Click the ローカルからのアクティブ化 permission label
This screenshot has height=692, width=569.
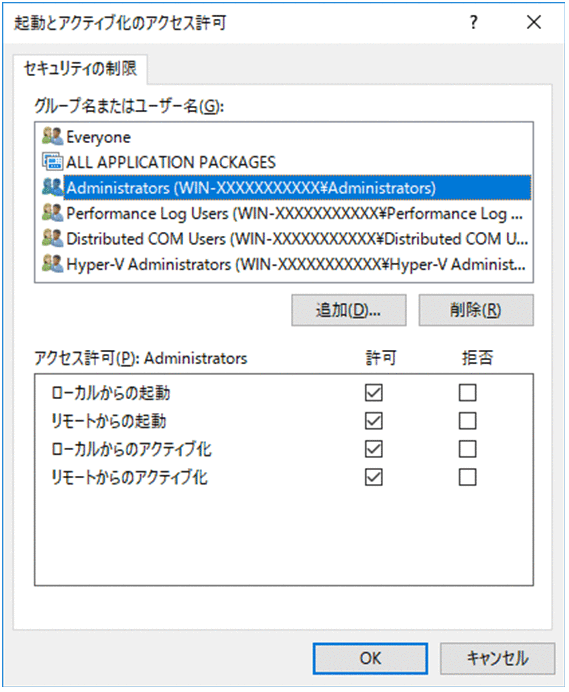[132, 449]
